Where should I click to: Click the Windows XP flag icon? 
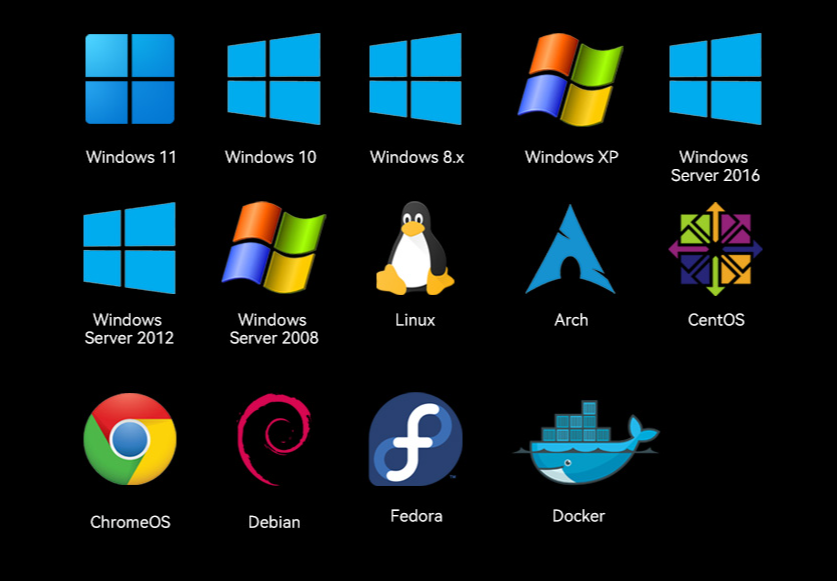click(x=571, y=79)
